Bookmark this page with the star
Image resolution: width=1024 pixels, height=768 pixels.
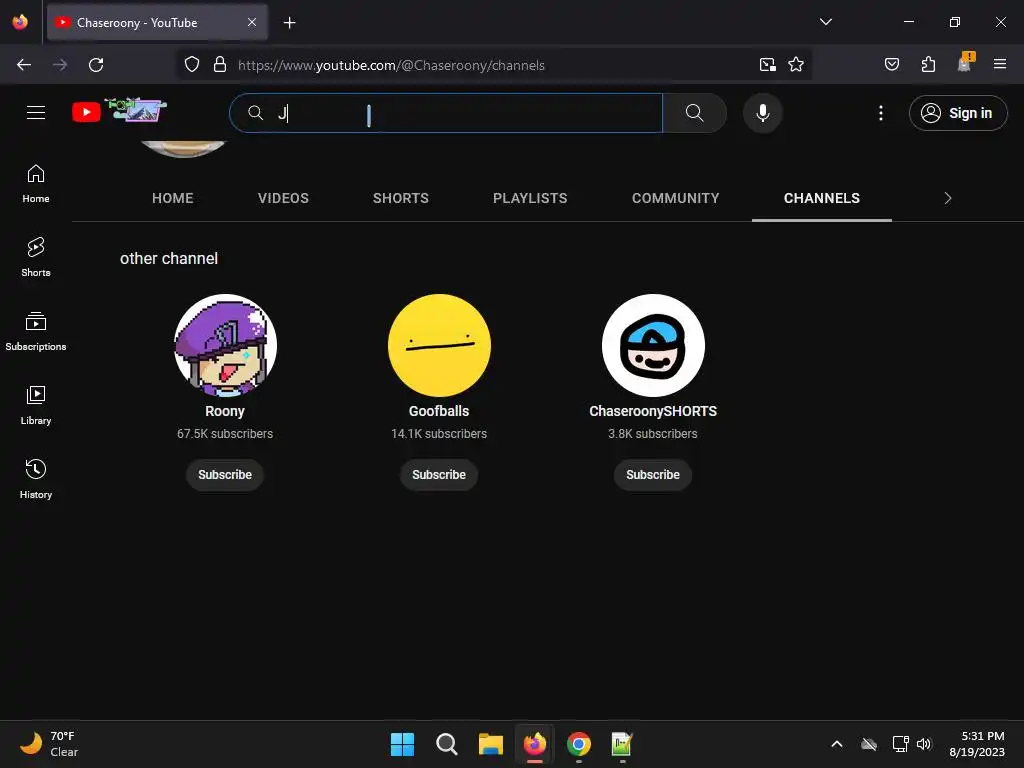795,65
